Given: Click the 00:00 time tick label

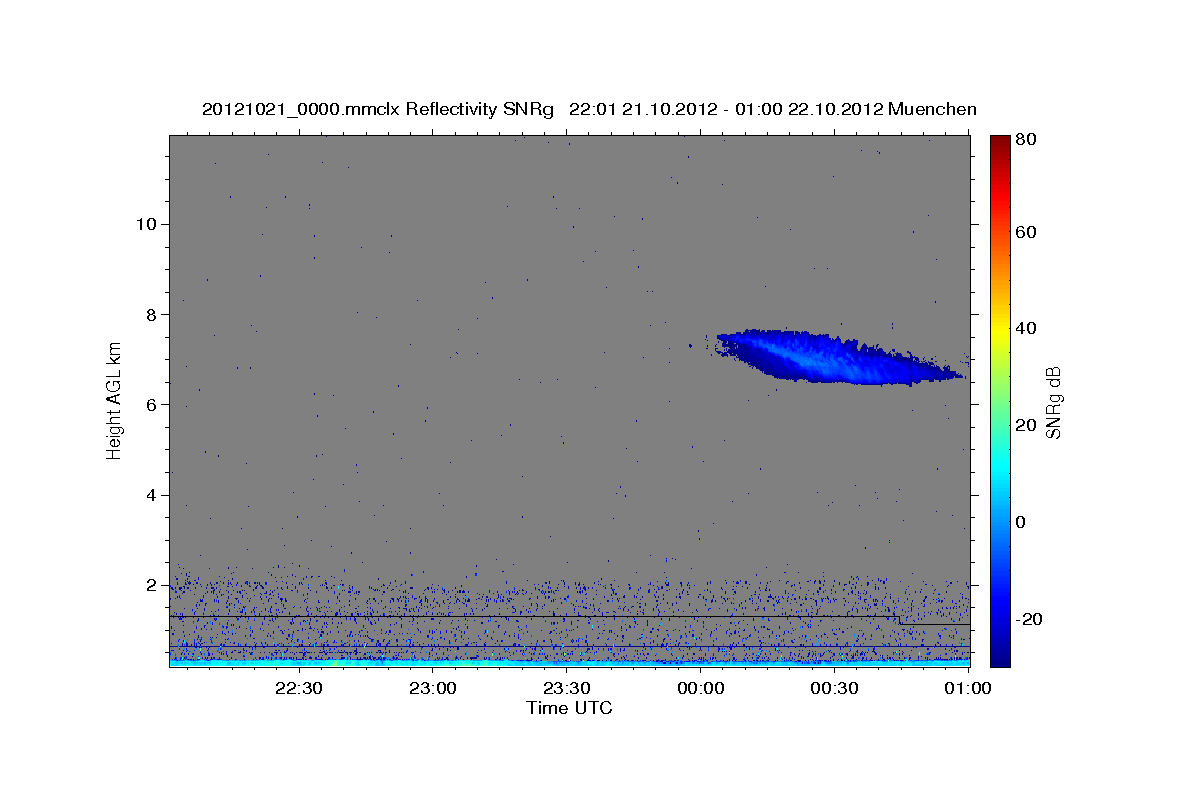Looking at the screenshot, I should coord(701,688).
